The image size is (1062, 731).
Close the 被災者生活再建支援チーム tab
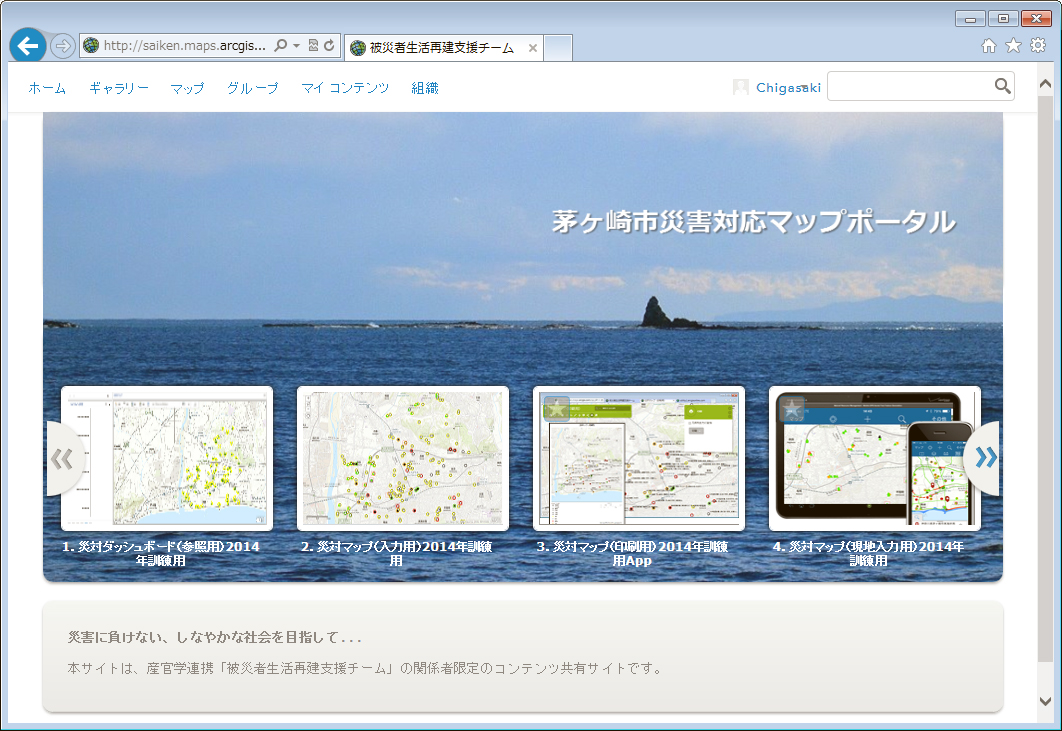click(533, 48)
